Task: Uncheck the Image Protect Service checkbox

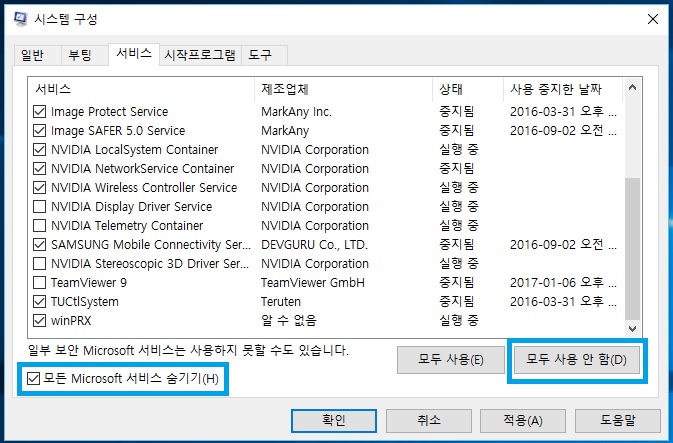Action: tap(39, 112)
